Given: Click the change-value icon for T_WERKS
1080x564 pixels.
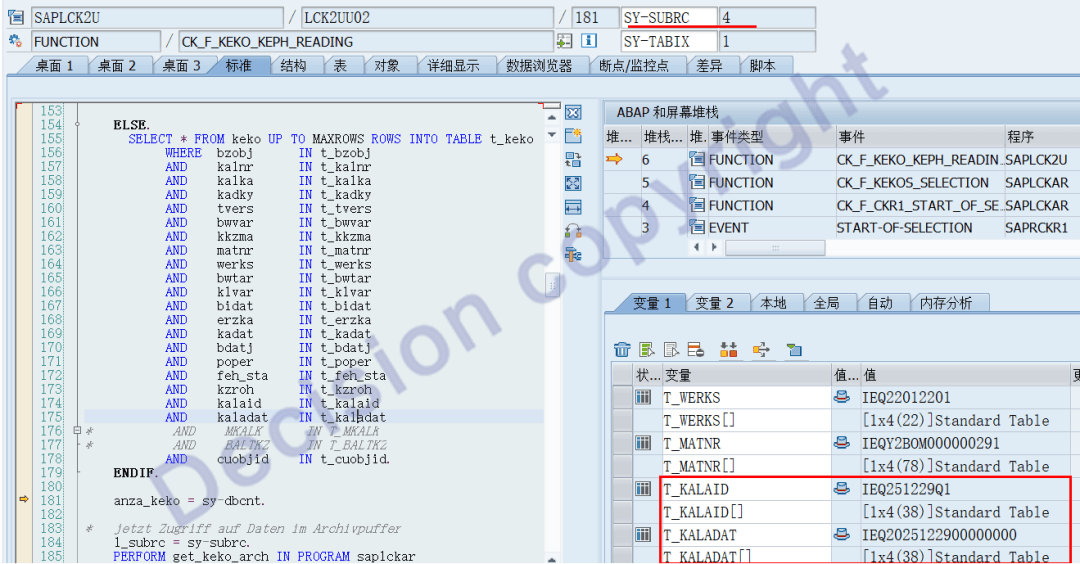Looking at the screenshot, I should pyautogui.click(x=842, y=398).
